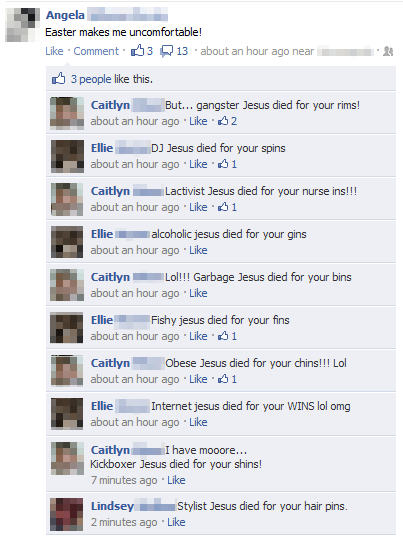Click Lindsey's avatar thumbnail
The height and width of the screenshot is (536, 403).
coord(67,514)
